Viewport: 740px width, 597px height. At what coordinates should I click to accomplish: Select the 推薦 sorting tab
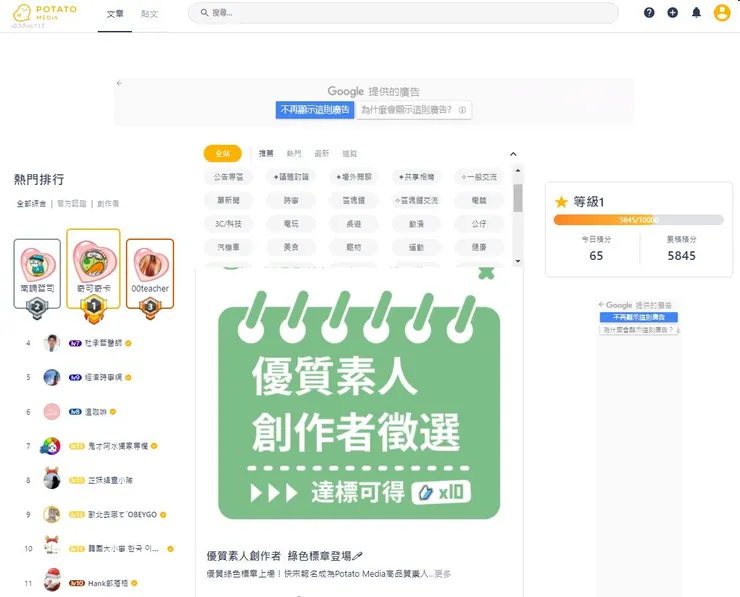266,153
